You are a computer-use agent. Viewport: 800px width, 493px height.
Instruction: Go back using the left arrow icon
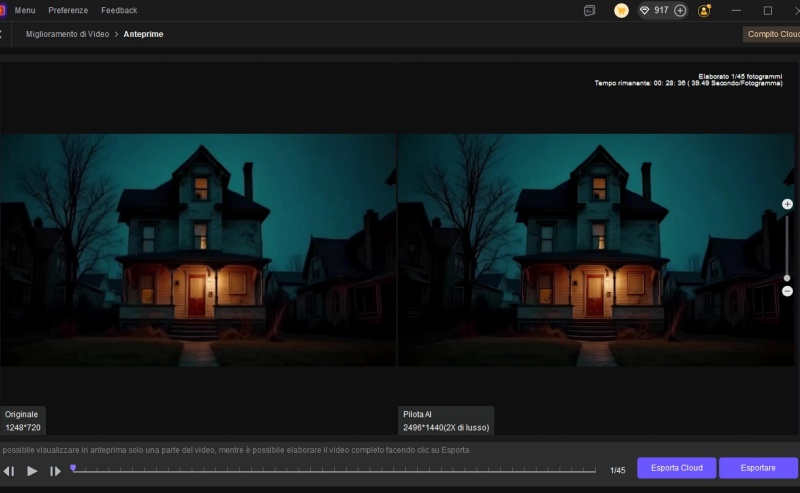(x=2, y=34)
